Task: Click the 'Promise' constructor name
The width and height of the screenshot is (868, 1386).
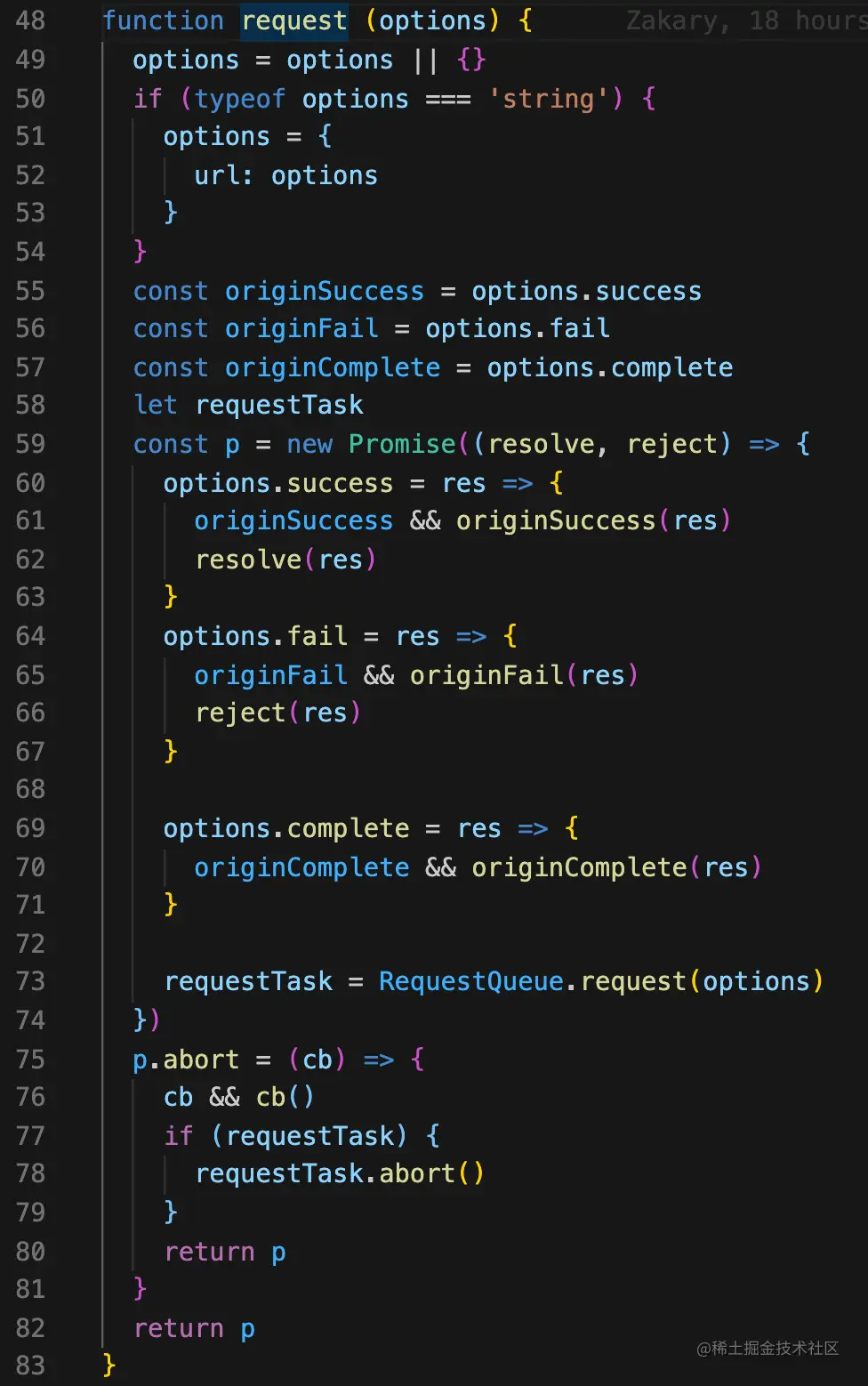Action: 402,444
